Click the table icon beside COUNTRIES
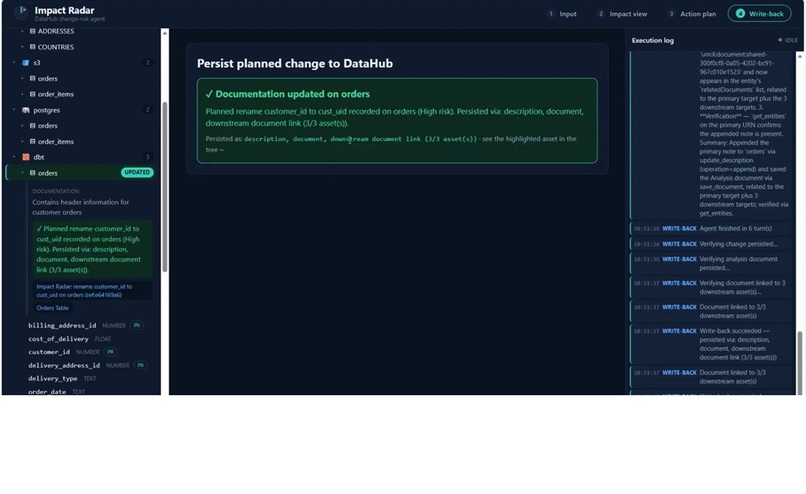The height and width of the screenshot is (494, 806). 32,47
